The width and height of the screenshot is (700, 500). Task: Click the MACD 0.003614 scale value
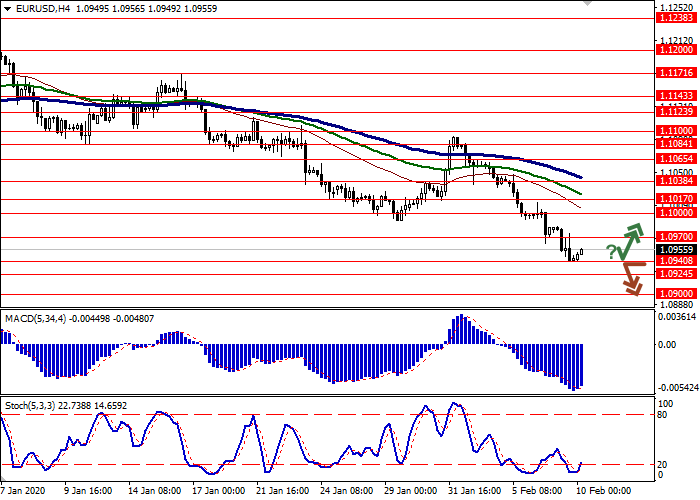(676, 317)
